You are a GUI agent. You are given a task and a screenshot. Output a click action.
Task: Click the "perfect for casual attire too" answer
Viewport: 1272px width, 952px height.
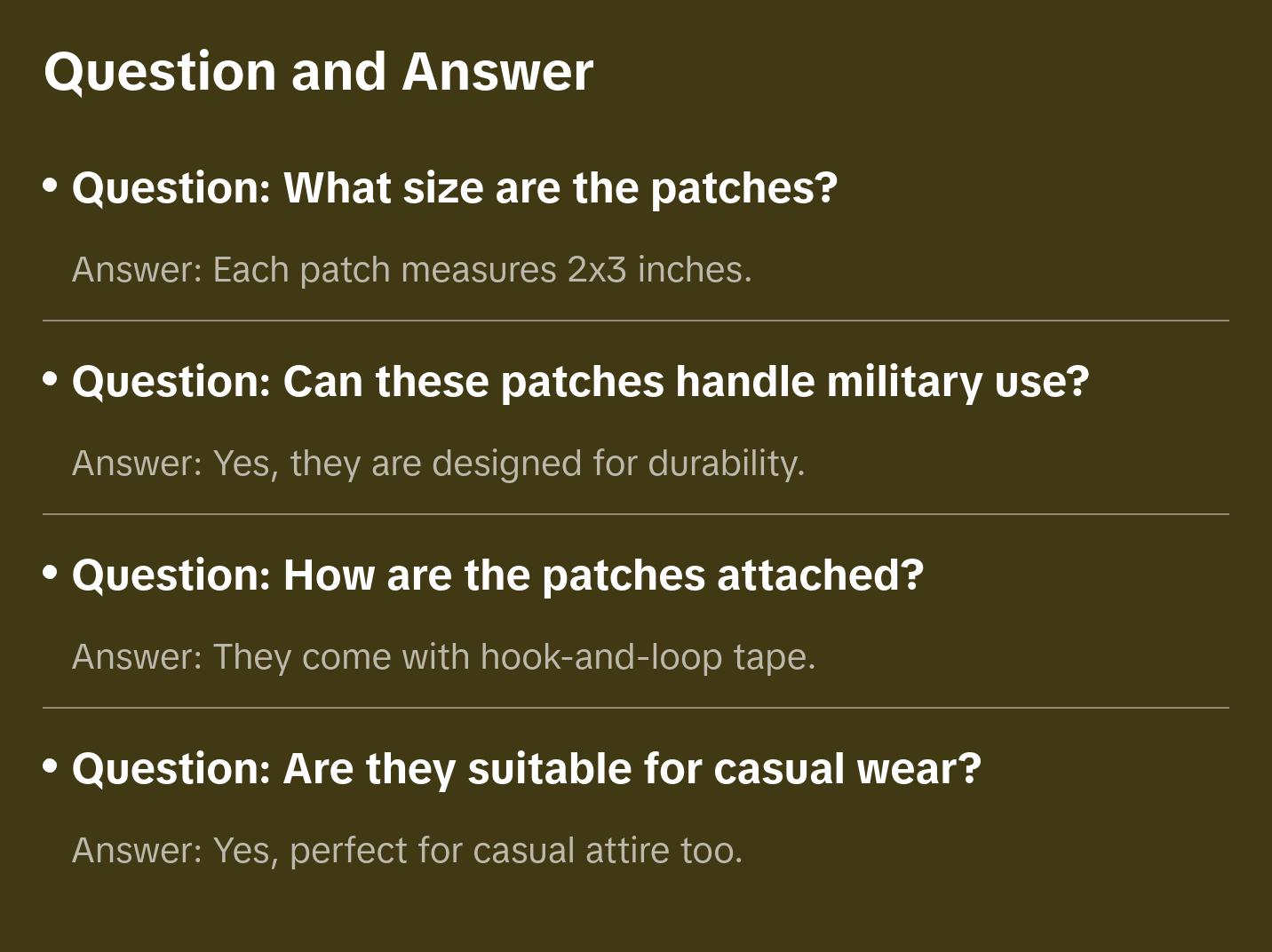407,851
